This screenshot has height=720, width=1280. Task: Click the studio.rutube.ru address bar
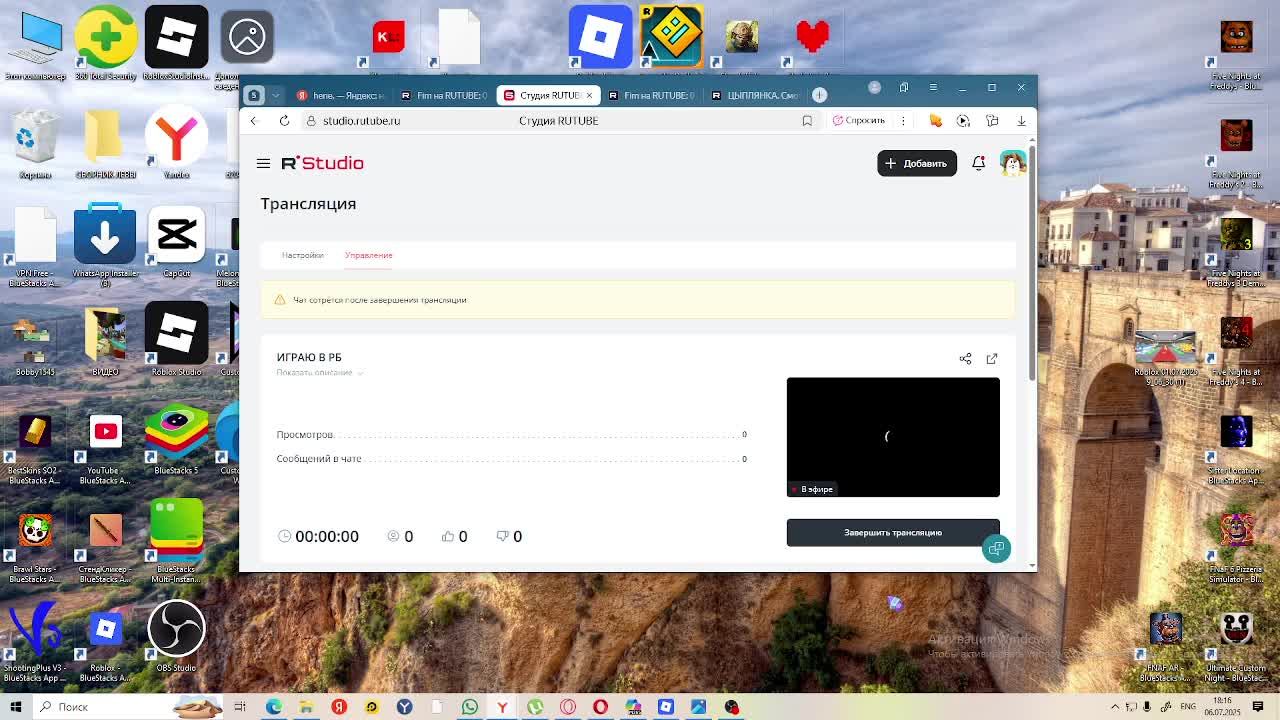[361, 121]
